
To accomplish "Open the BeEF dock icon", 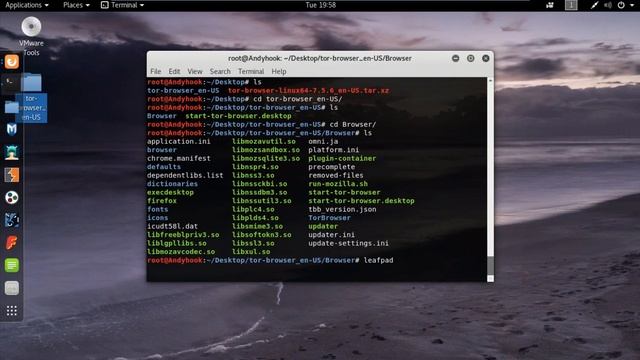I will [12, 220].
